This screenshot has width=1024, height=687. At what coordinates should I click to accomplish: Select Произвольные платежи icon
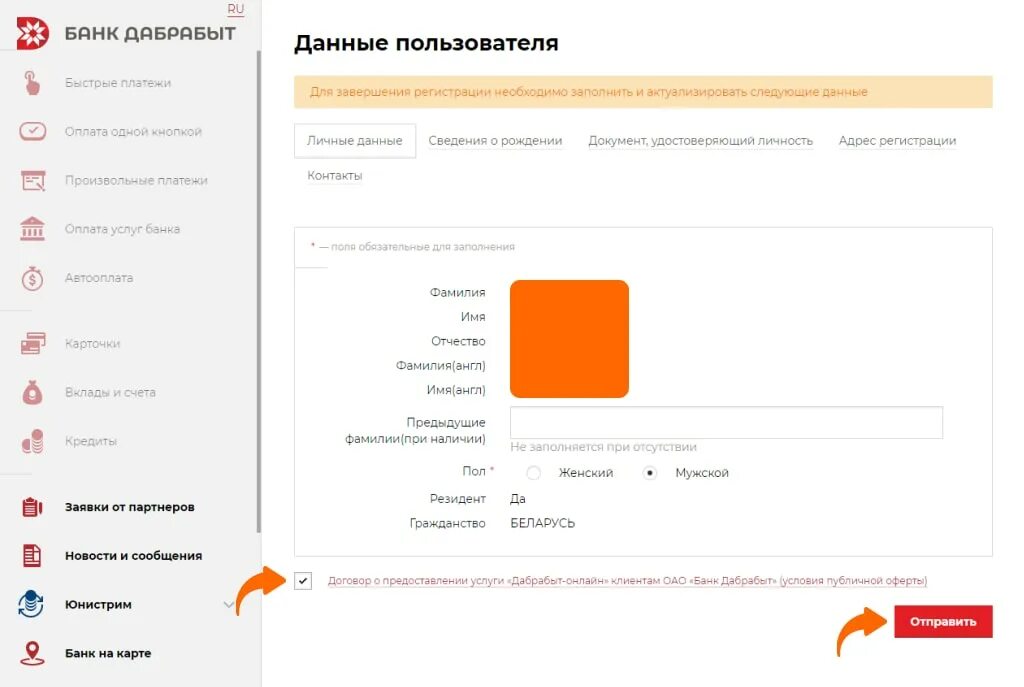33,180
